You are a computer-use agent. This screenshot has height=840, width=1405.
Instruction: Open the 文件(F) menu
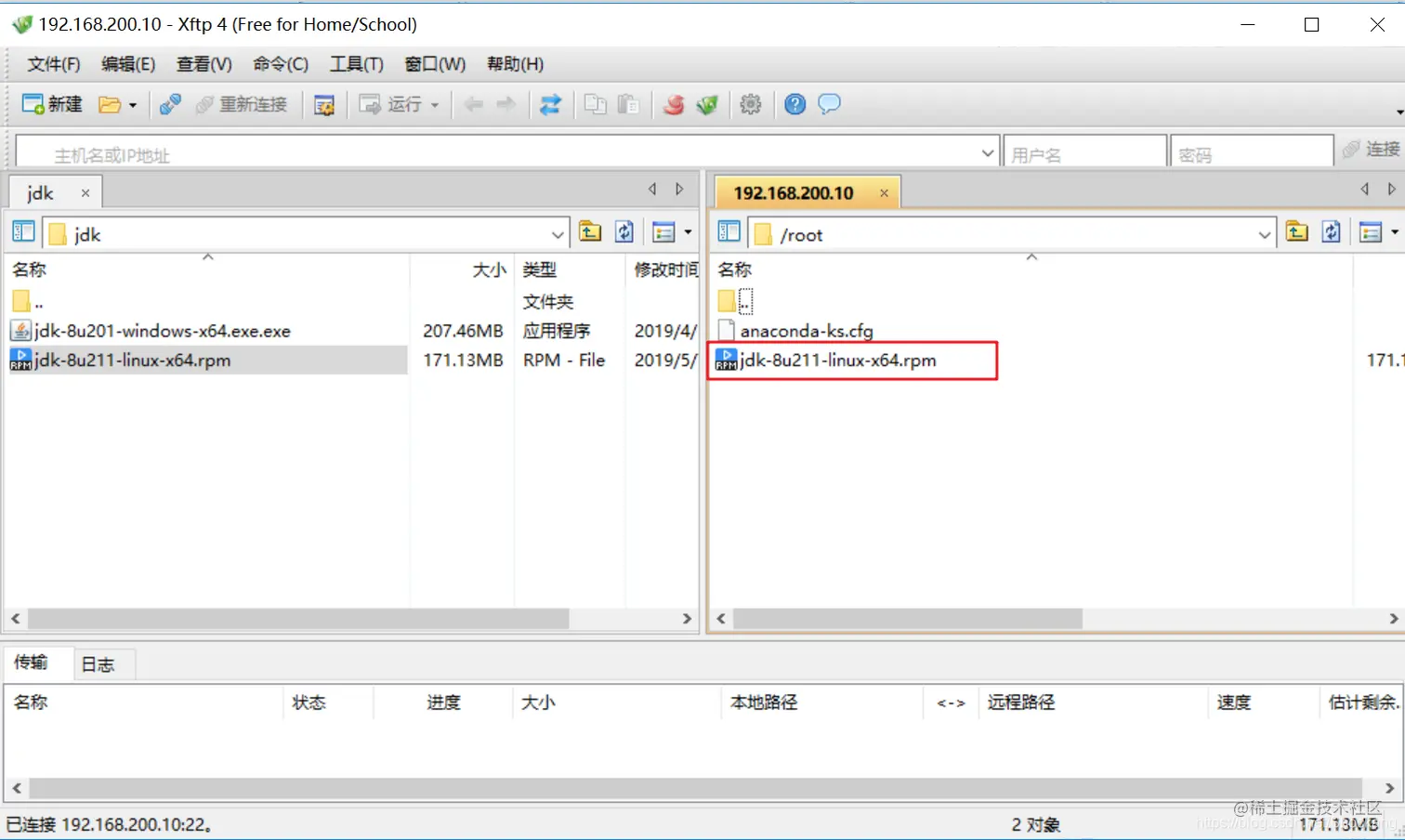pyautogui.click(x=54, y=64)
